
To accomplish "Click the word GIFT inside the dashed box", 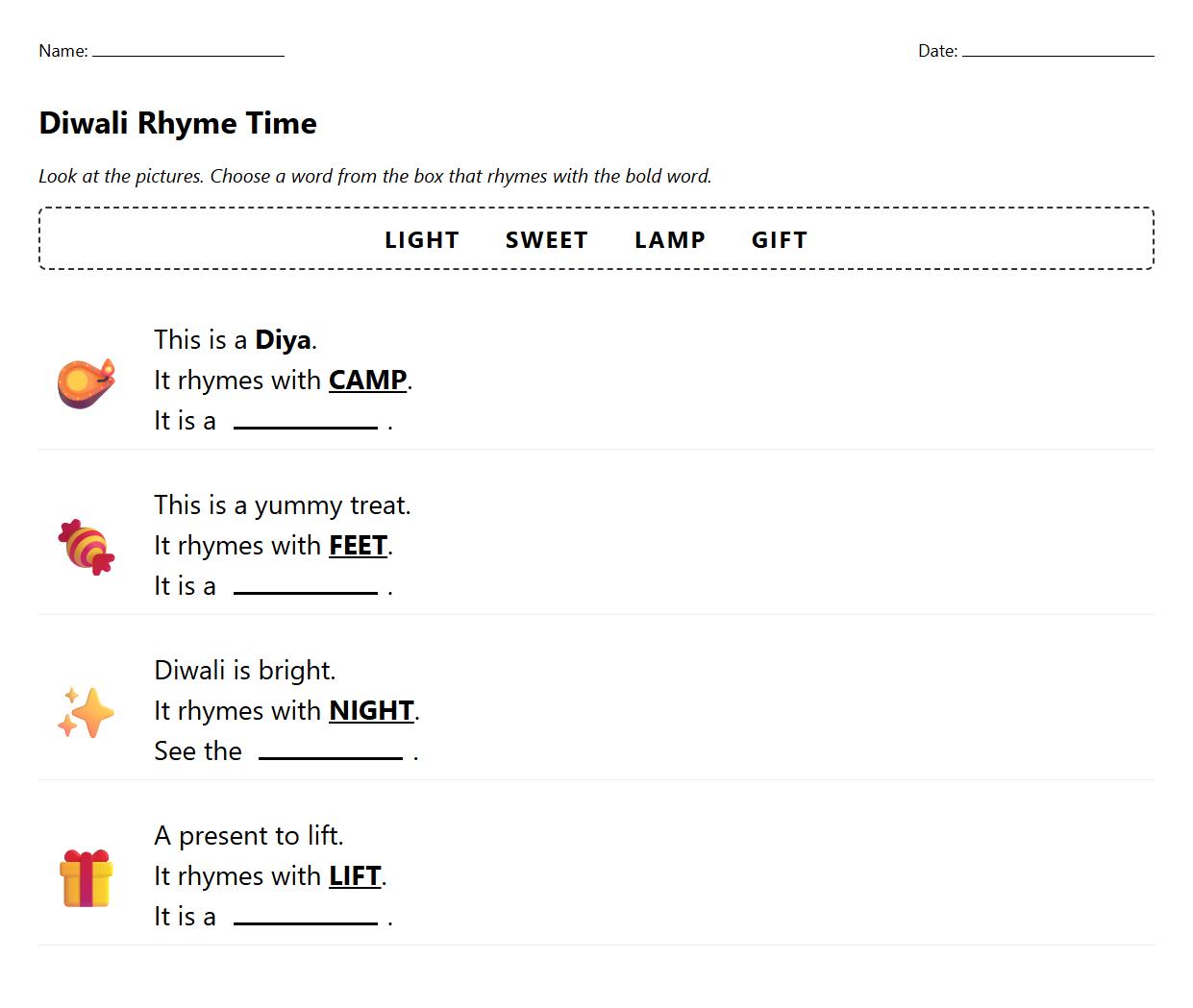I will point(779,239).
